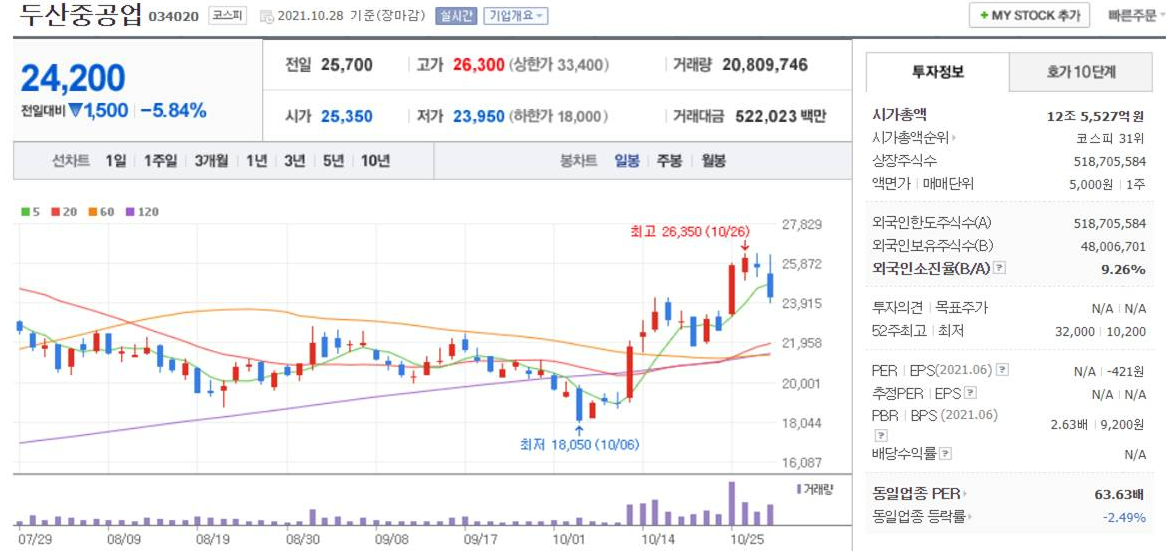Click the green 5-day moving average swatch
This screenshot has width=1166, height=551.
[x=25, y=212]
